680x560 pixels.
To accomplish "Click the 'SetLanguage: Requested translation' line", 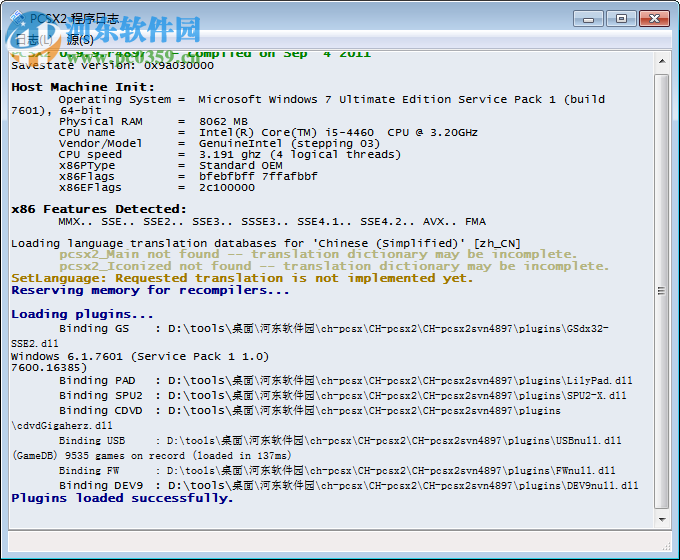I will pos(242,278).
